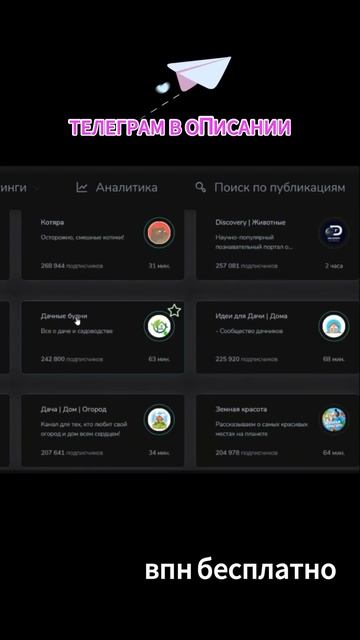360x640 pixels.
Task: Open Идеи для Дачи | Дома avatar
Action: point(333,327)
